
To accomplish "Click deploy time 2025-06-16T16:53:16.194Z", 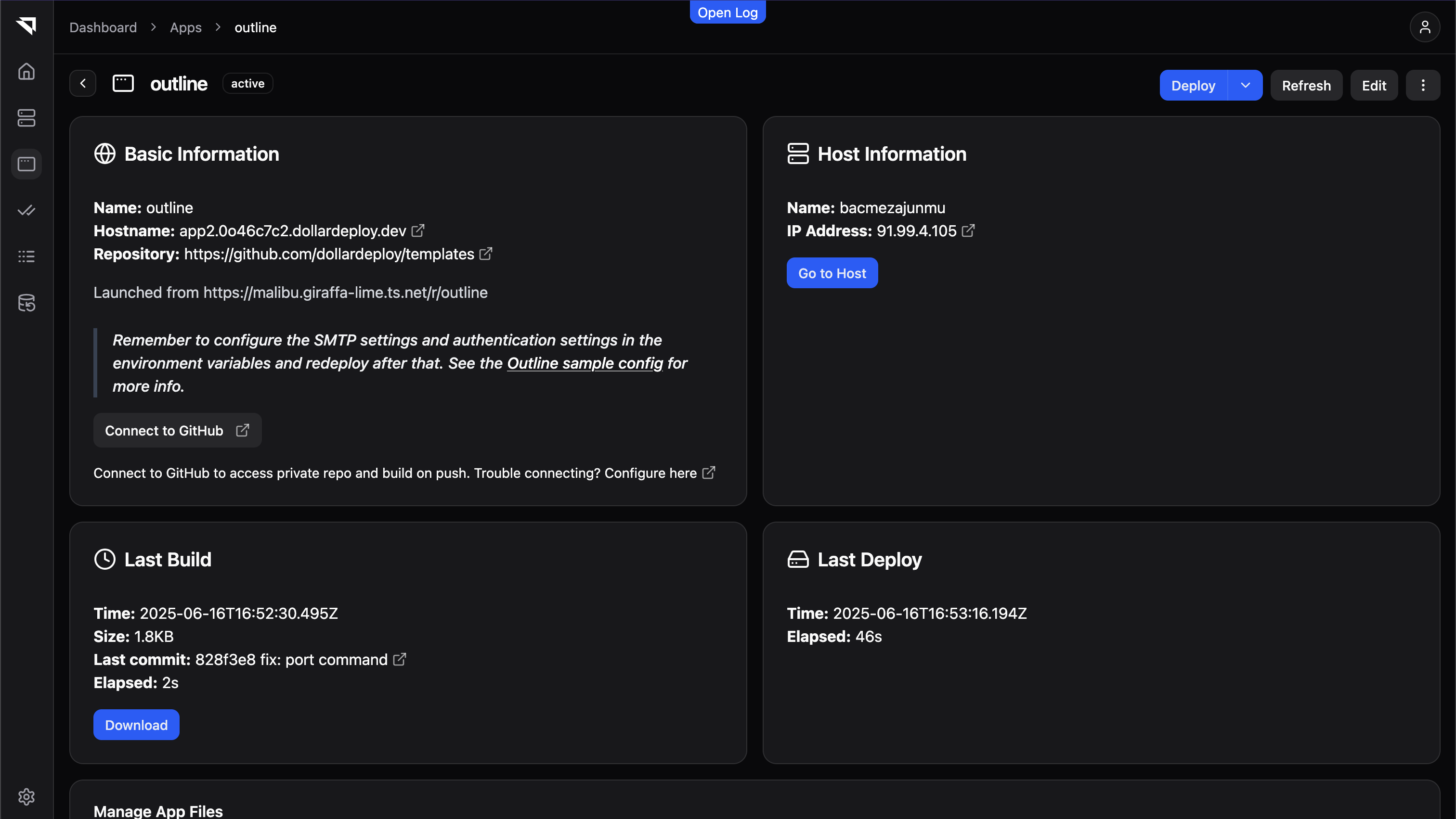I will 930,613.
